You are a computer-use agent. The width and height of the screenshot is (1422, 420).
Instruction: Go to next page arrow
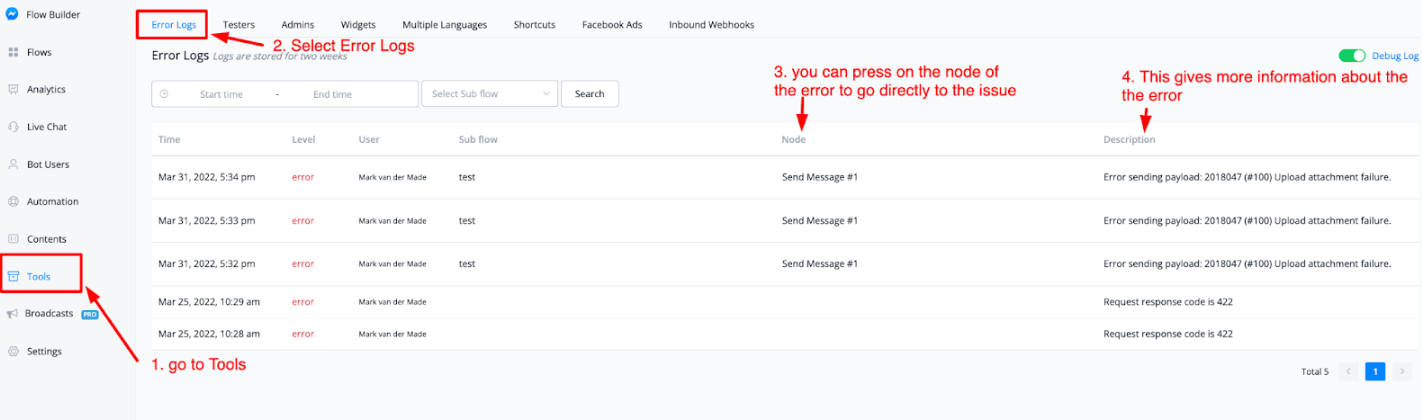(x=1402, y=372)
